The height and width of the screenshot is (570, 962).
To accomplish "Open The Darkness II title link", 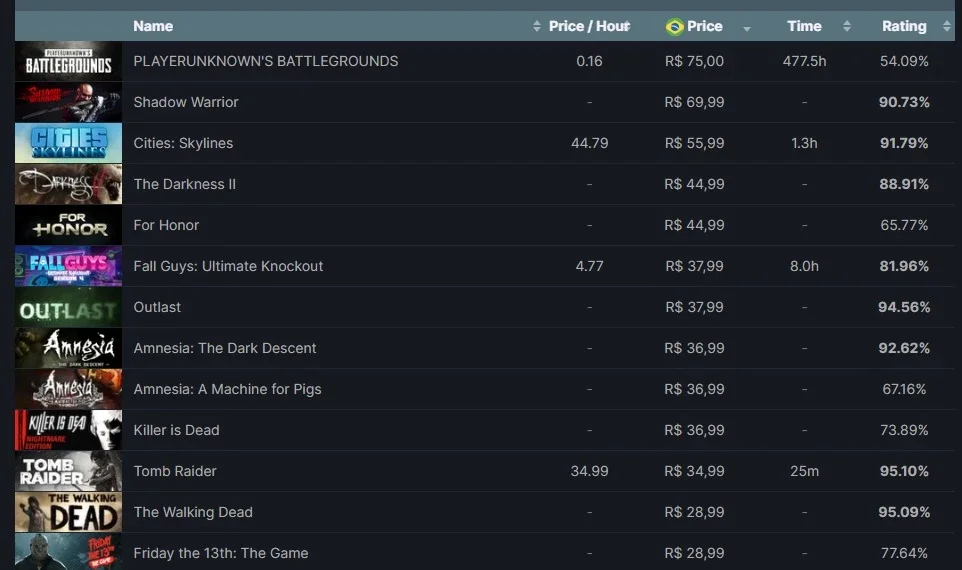I will click(x=184, y=184).
